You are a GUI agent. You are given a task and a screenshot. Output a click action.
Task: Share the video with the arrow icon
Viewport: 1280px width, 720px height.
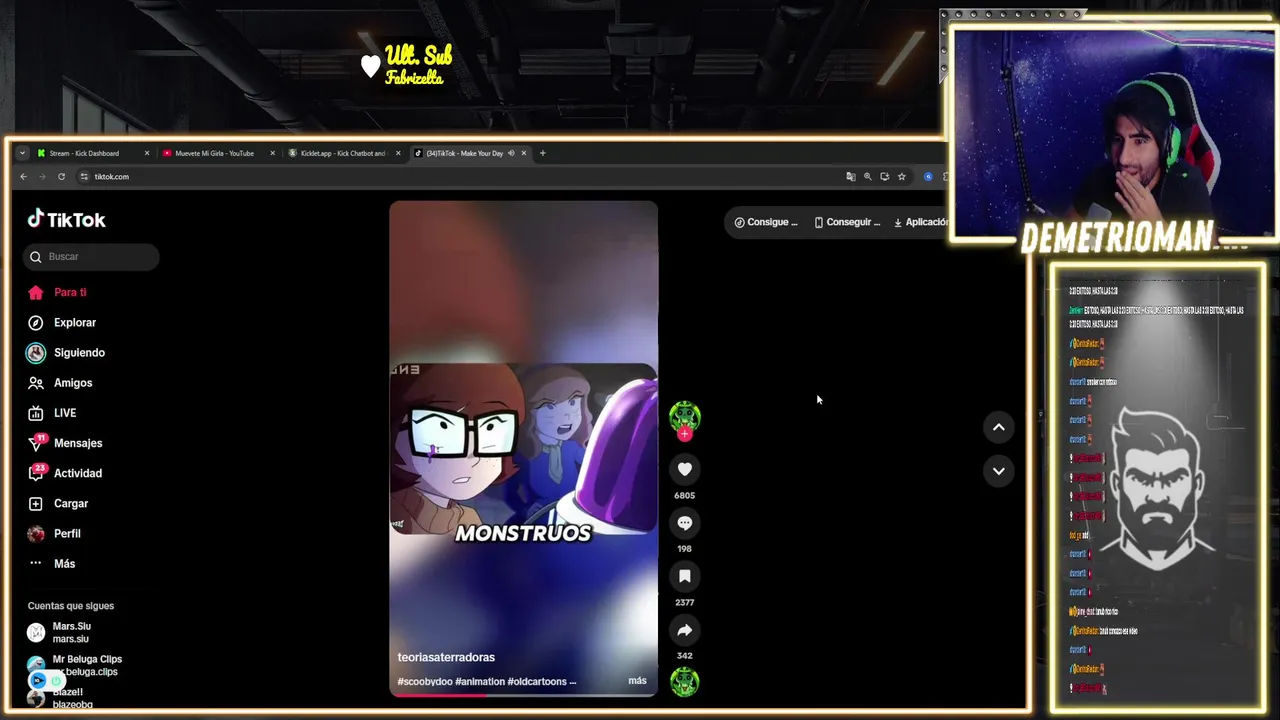tap(685, 630)
